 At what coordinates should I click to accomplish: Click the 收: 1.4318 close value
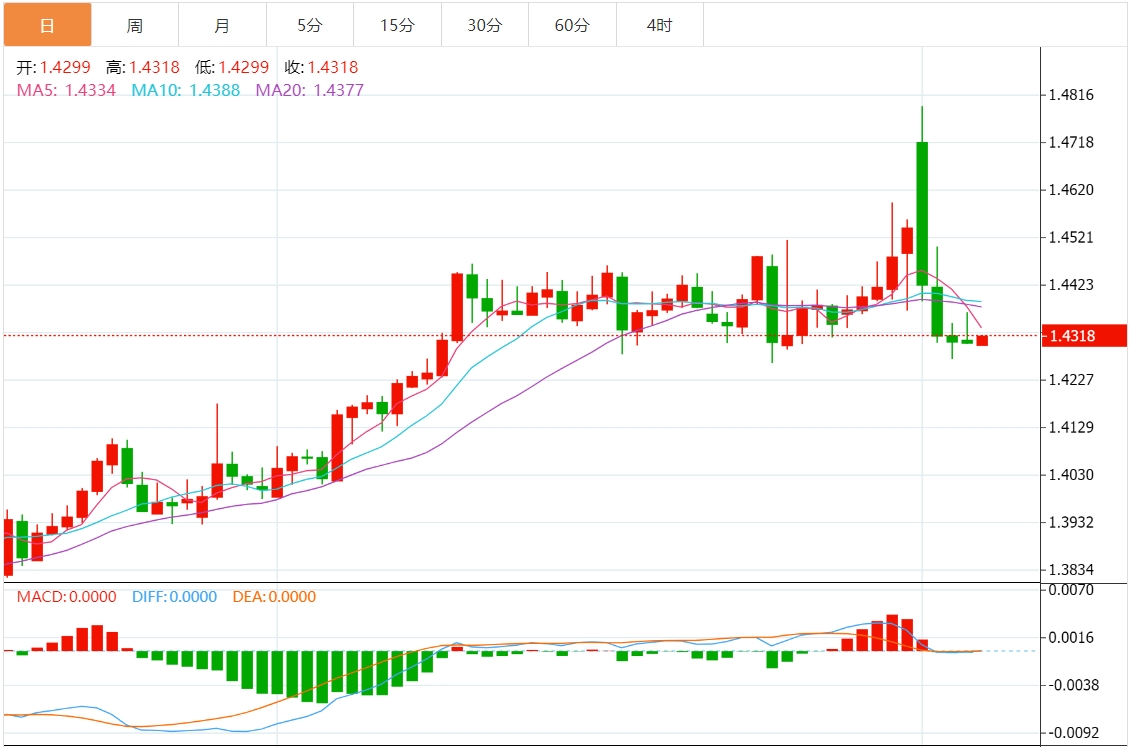pos(321,67)
